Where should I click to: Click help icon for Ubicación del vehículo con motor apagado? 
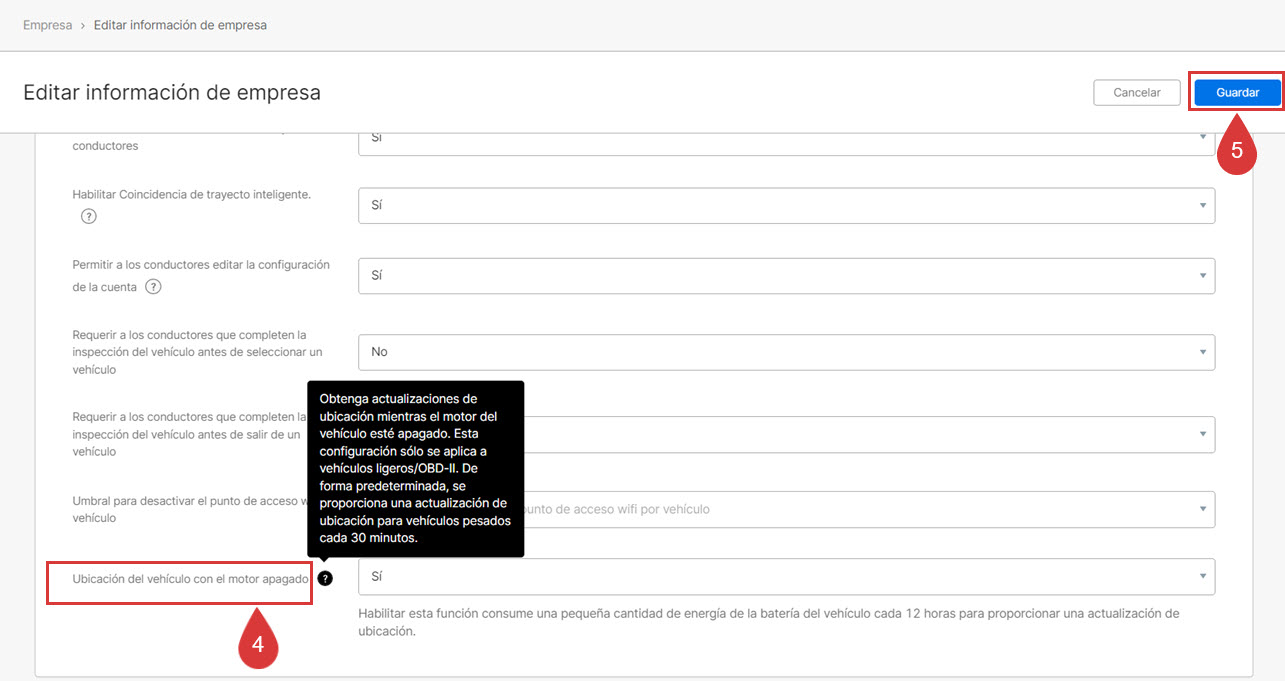(x=325, y=578)
